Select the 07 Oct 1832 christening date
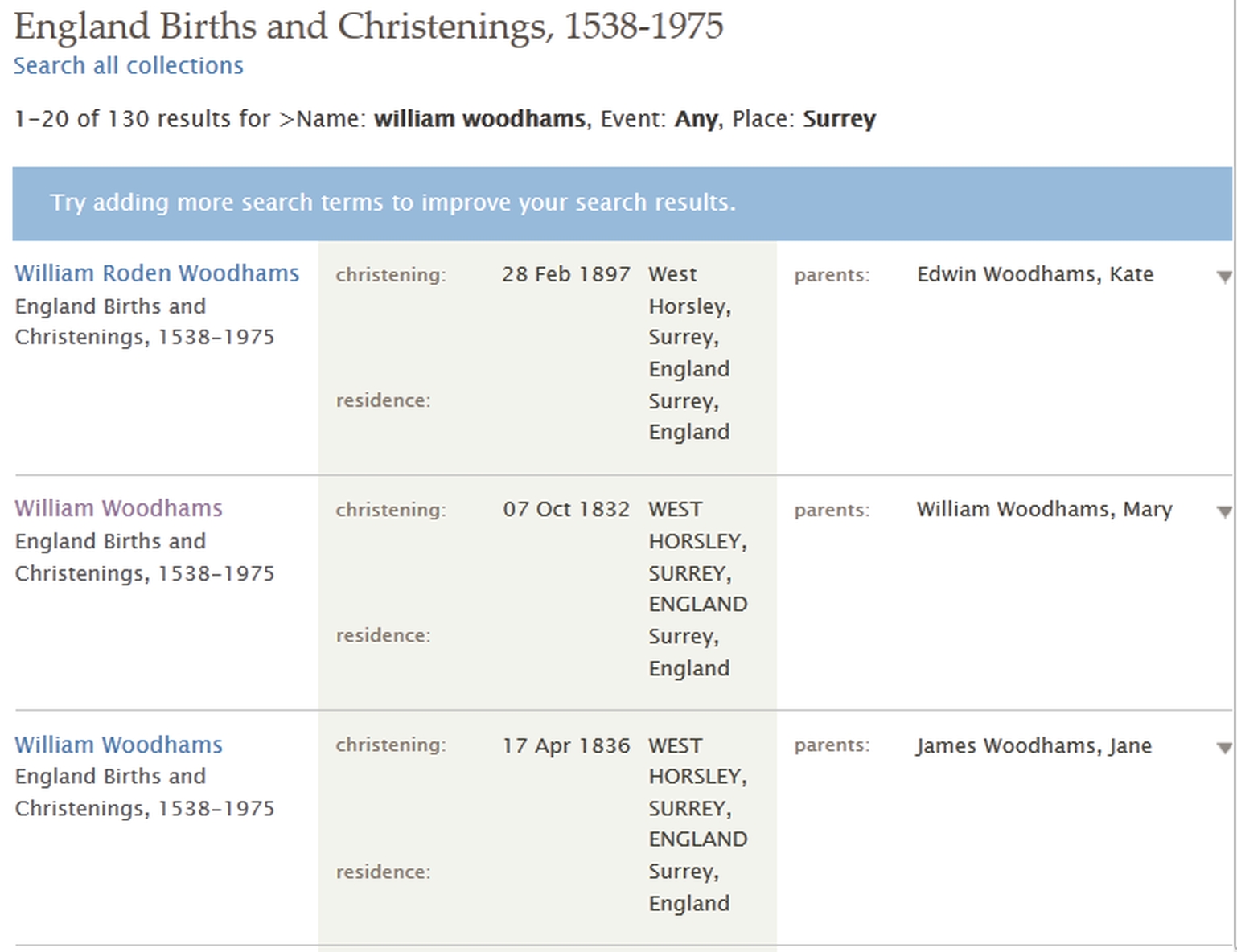1237x952 pixels. point(565,509)
